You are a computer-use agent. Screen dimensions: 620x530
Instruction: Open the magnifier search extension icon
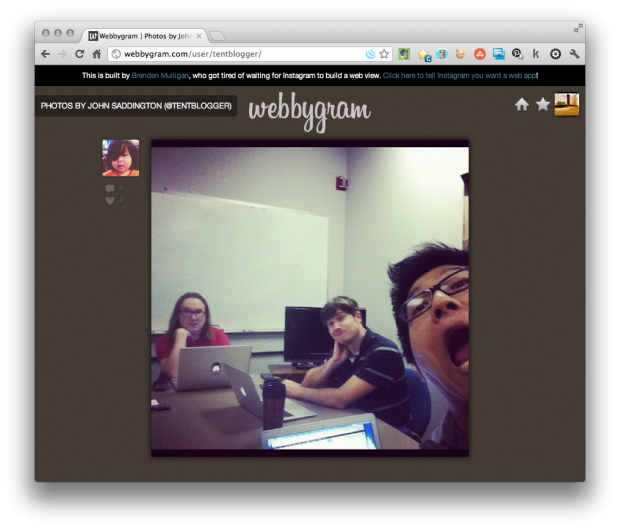pos(517,54)
